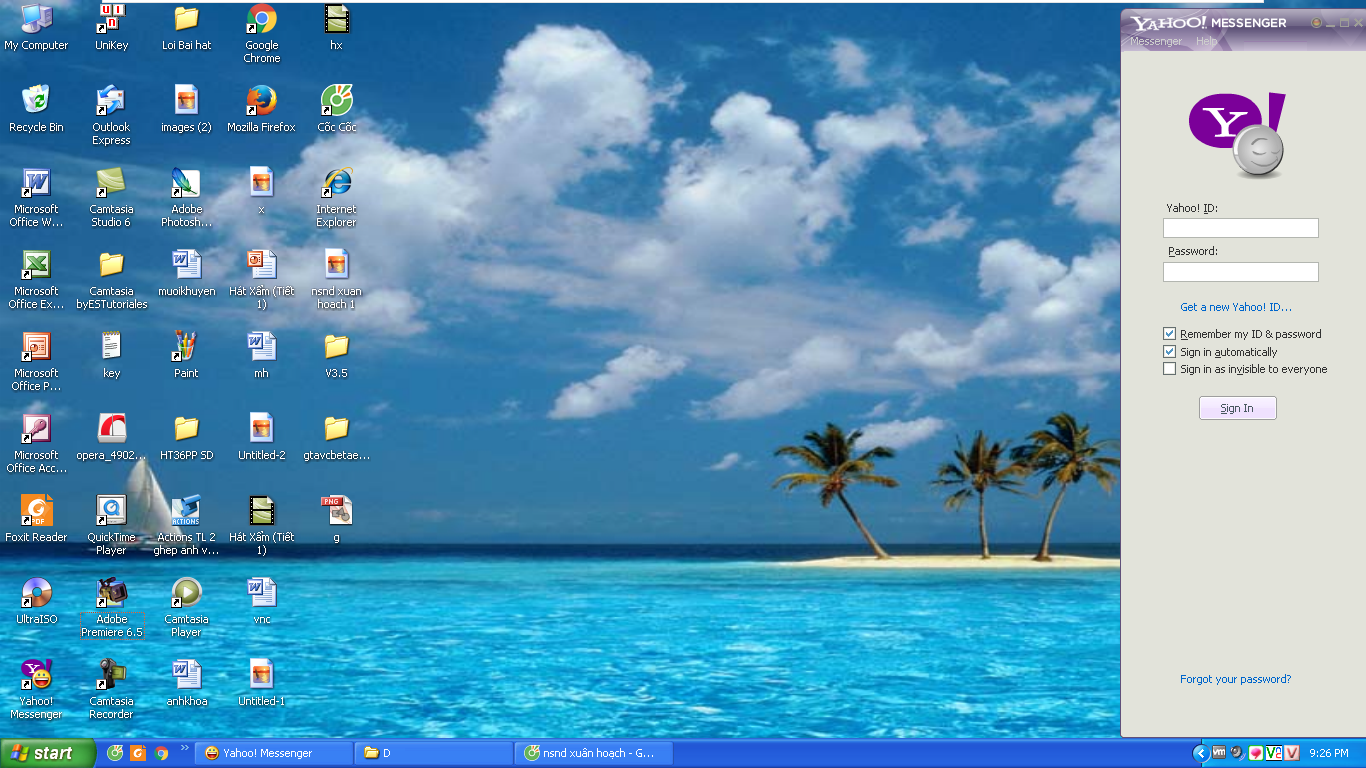Focus the Yahoo! ID input field
Viewport: 1366px width, 768px height.
(1240, 228)
